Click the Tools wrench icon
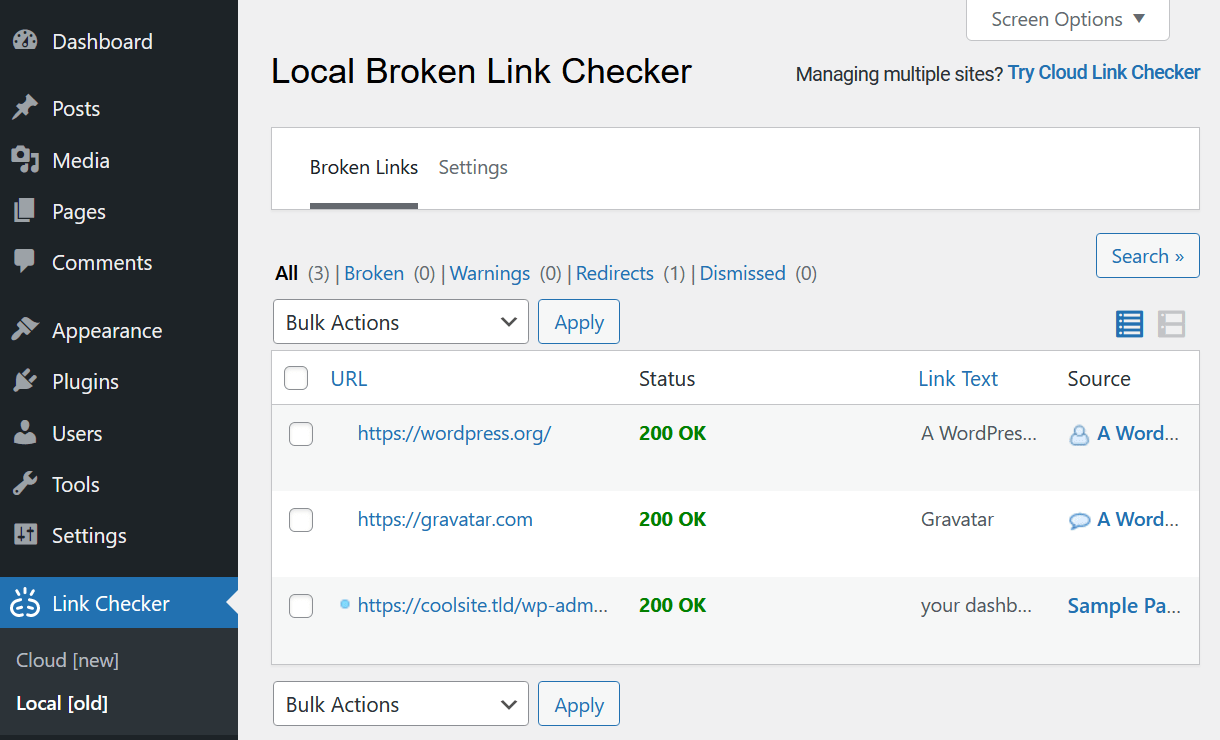 pyautogui.click(x=25, y=484)
